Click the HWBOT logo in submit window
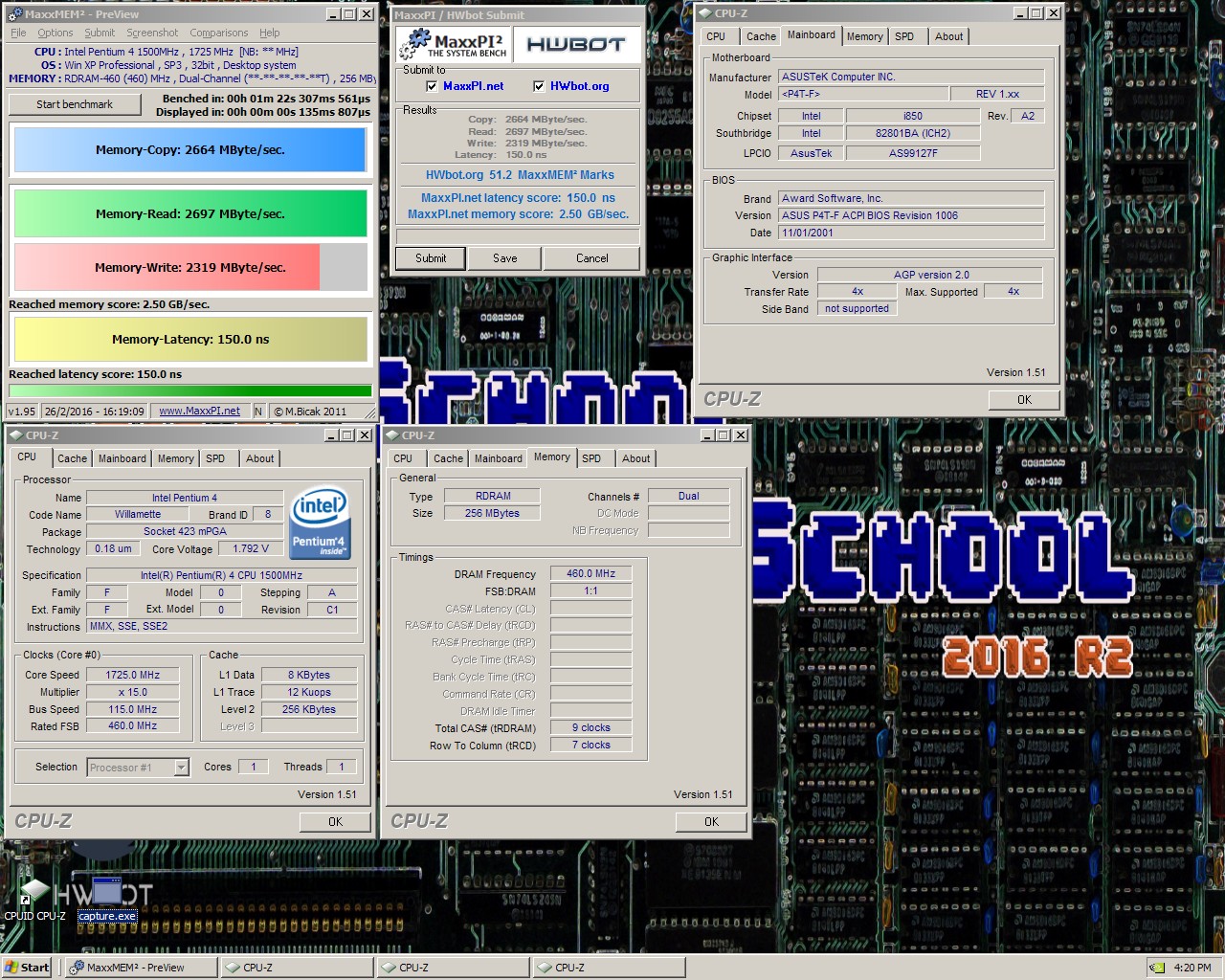1225x980 pixels. [575, 44]
